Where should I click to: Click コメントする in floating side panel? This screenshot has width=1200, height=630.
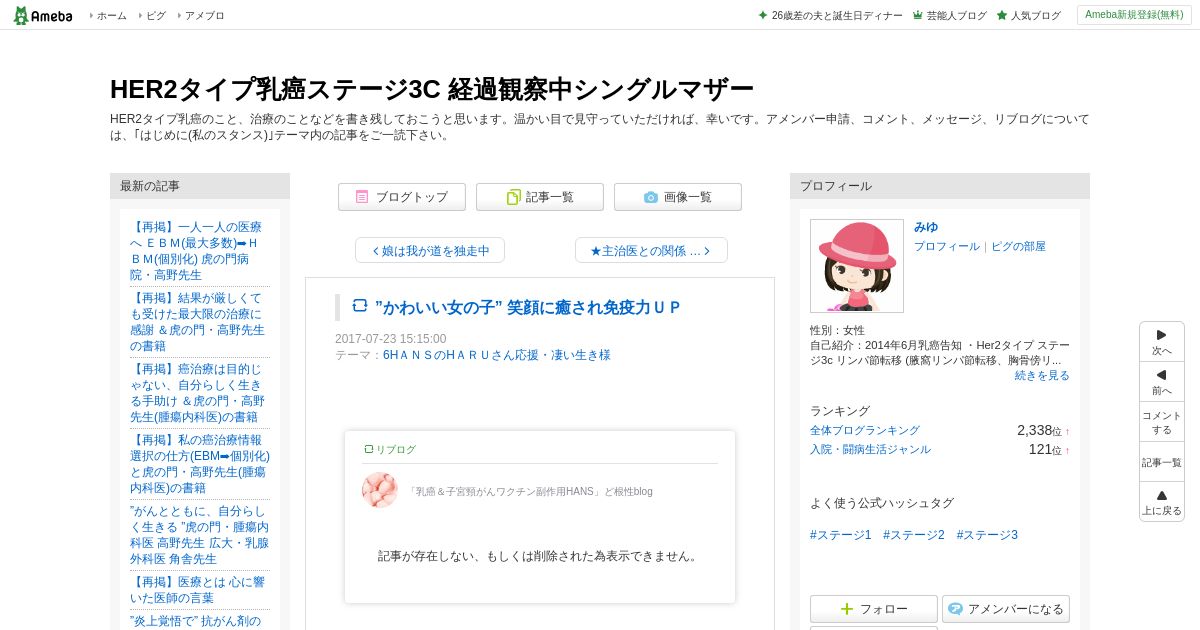[1162, 422]
